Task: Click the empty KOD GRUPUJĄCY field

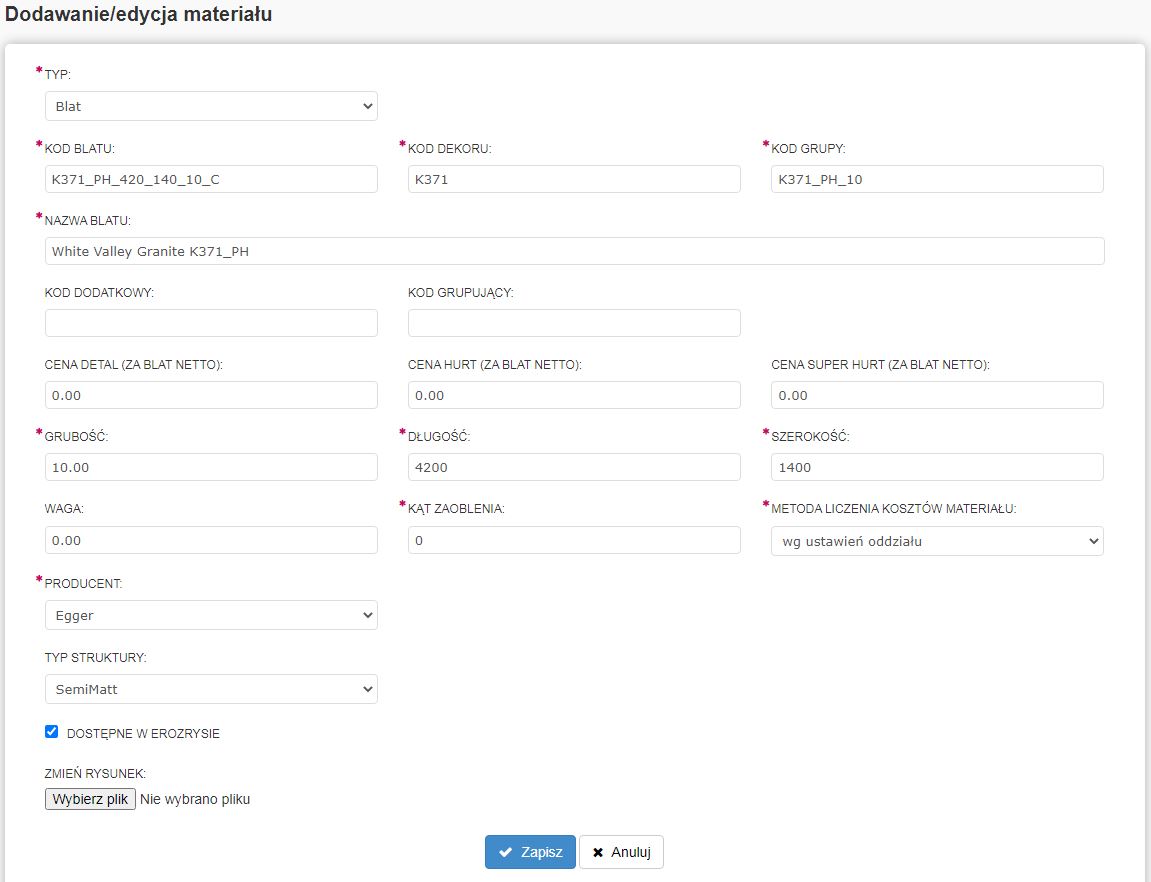Action: (x=574, y=323)
